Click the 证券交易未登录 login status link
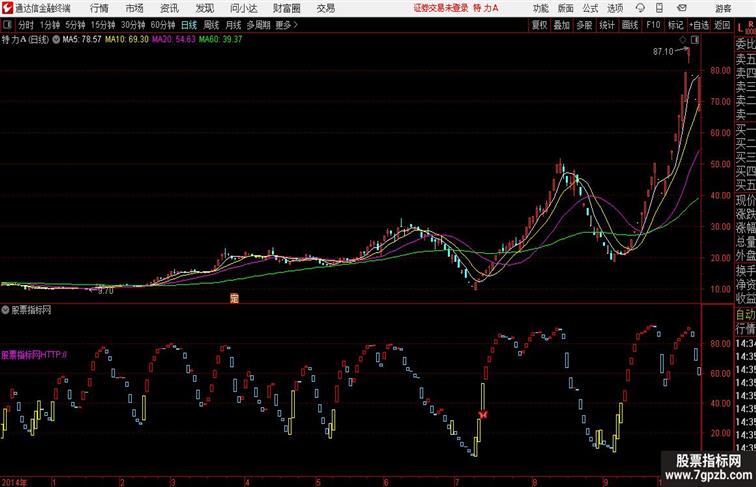 pos(441,8)
